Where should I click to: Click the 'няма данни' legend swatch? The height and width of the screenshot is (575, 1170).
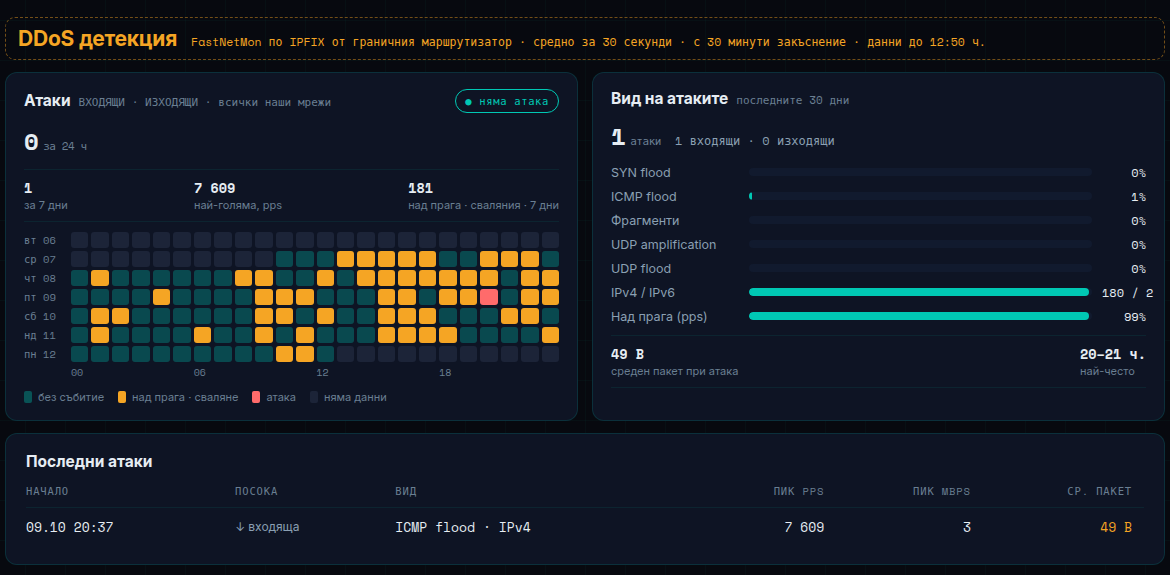point(315,398)
